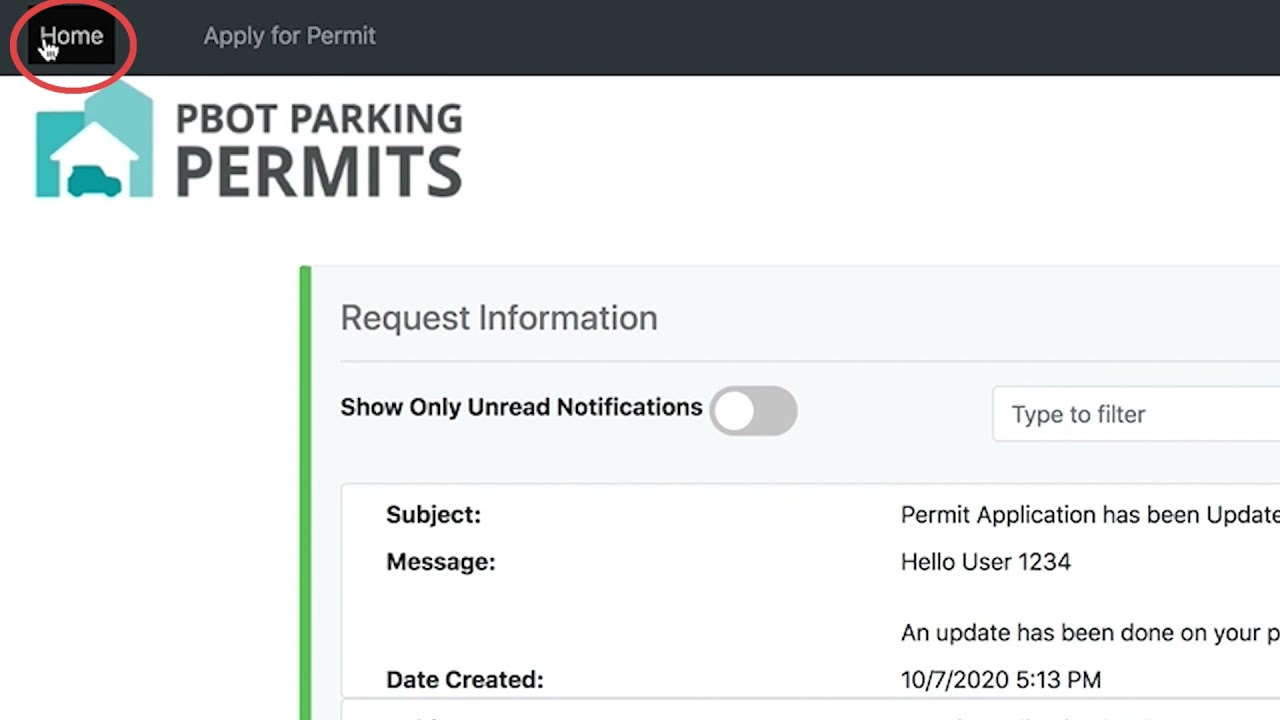Screen dimensions: 1280x720
Task: Click the PBOT PARKING PERMITS logo text
Action: pos(319,149)
